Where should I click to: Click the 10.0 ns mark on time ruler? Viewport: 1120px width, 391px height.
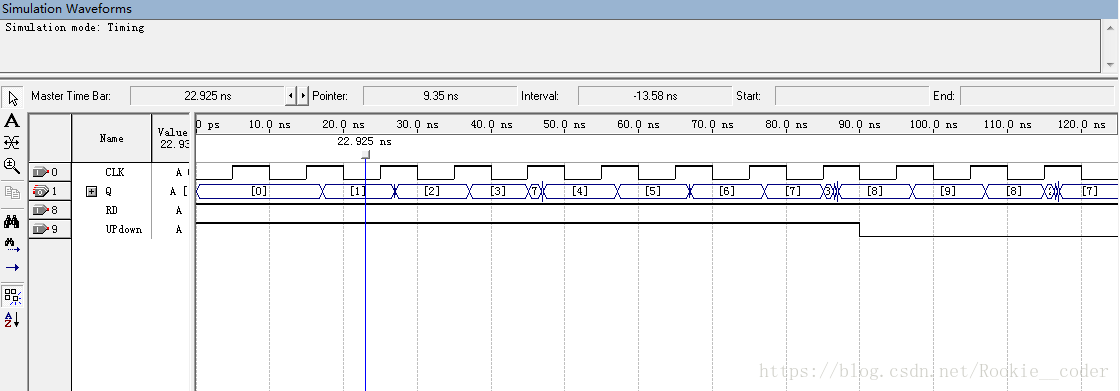point(269,124)
